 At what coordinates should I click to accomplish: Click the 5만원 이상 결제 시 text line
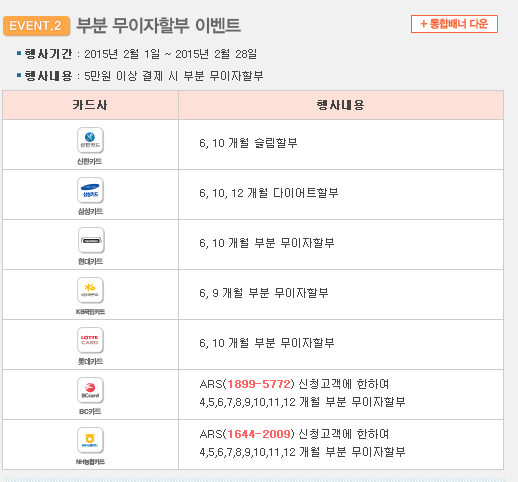(140, 76)
